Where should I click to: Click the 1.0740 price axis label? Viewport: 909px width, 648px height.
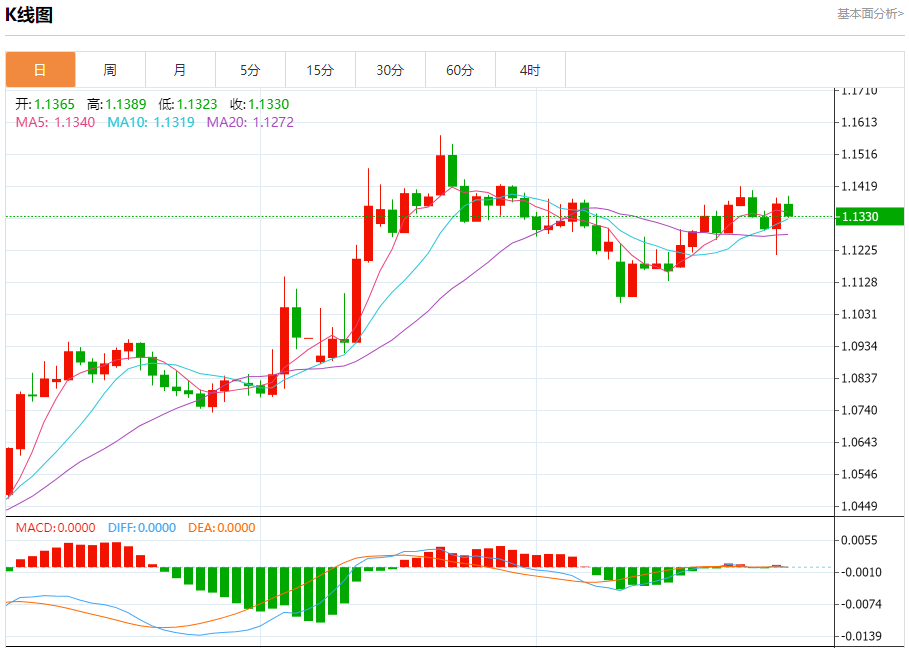(x=860, y=410)
